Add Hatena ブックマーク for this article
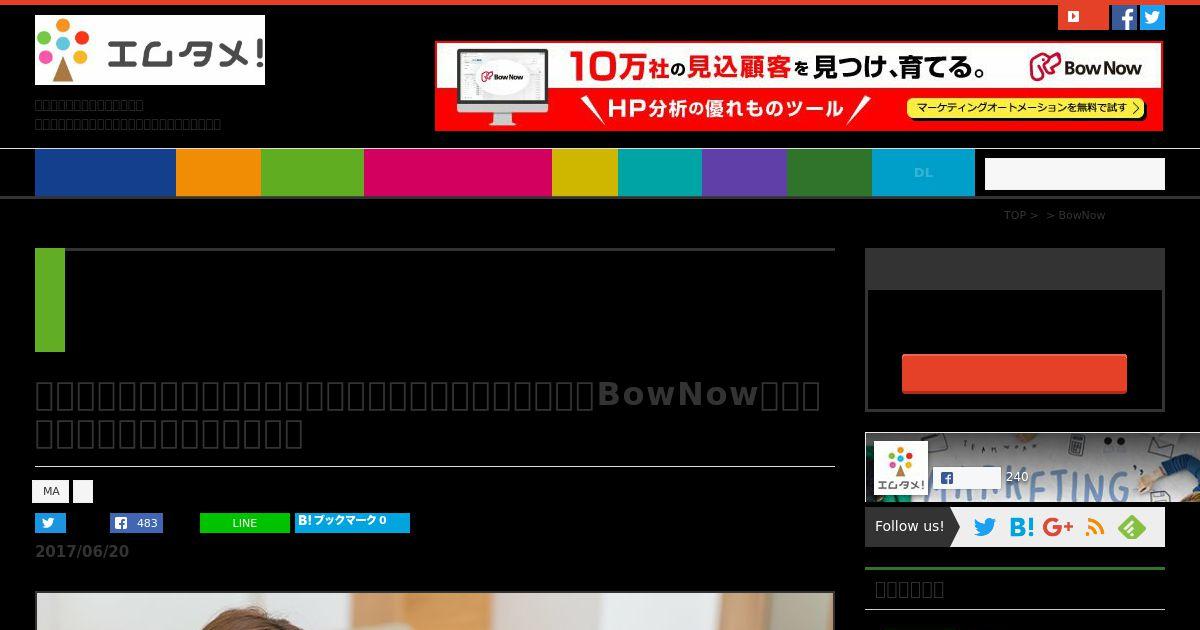Image resolution: width=1200 pixels, height=630 pixels. tap(352, 522)
